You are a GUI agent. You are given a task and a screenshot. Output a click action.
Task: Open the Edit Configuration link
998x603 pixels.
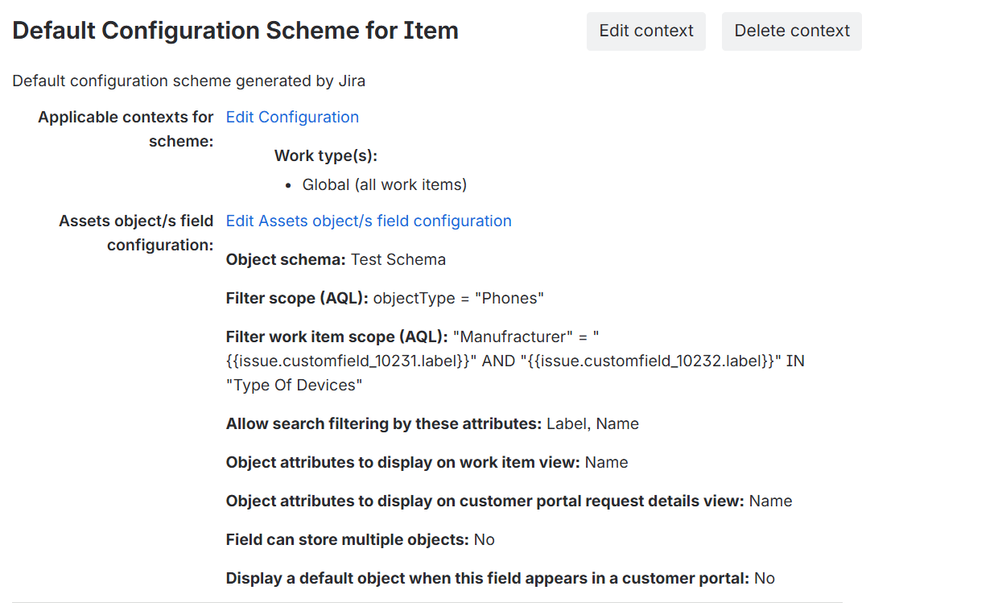tap(292, 117)
